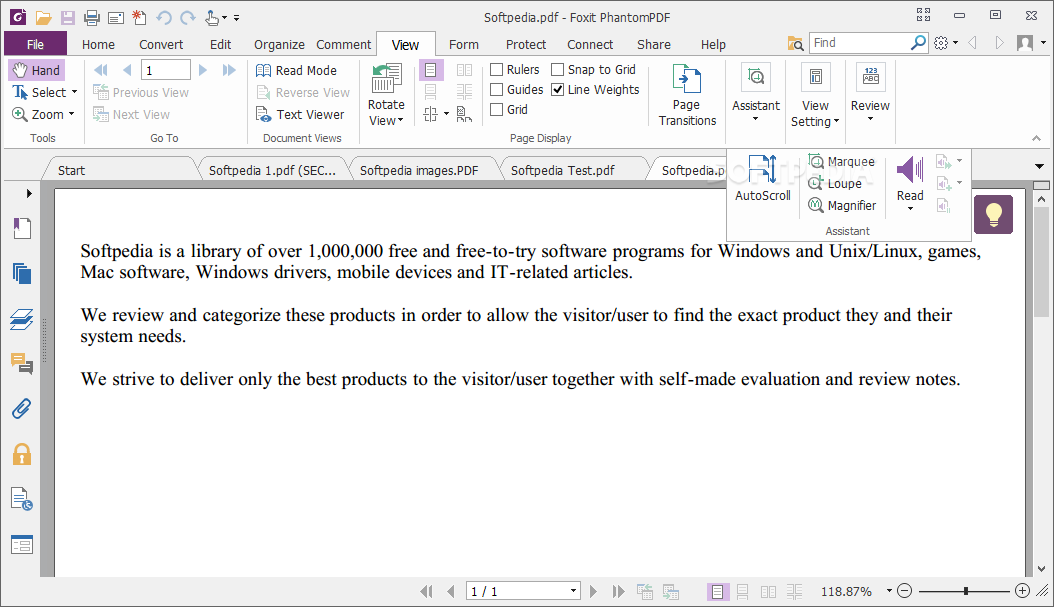Screen dimensions: 1054x607
Task: Go to first page in ribbon
Action: pyautogui.click(x=101, y=70)
